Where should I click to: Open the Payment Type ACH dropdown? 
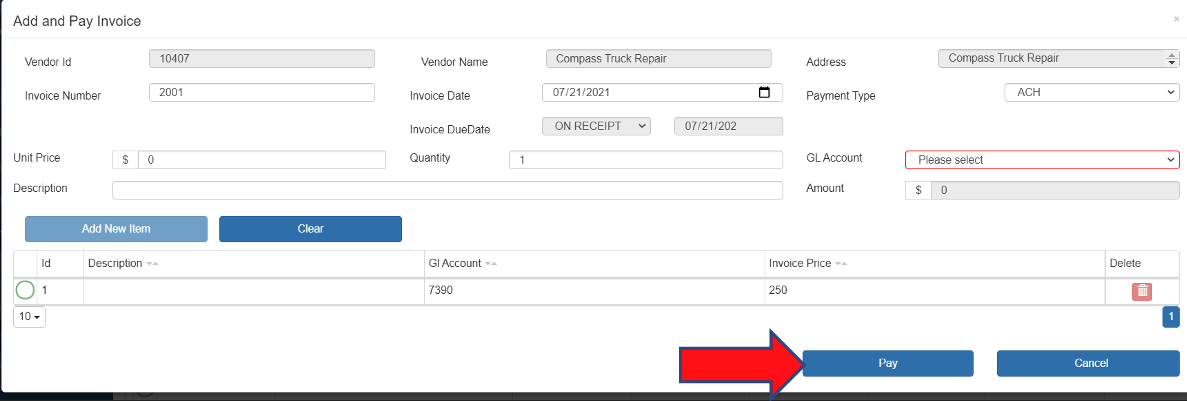pyautogui.click(x=1092, y=92)
